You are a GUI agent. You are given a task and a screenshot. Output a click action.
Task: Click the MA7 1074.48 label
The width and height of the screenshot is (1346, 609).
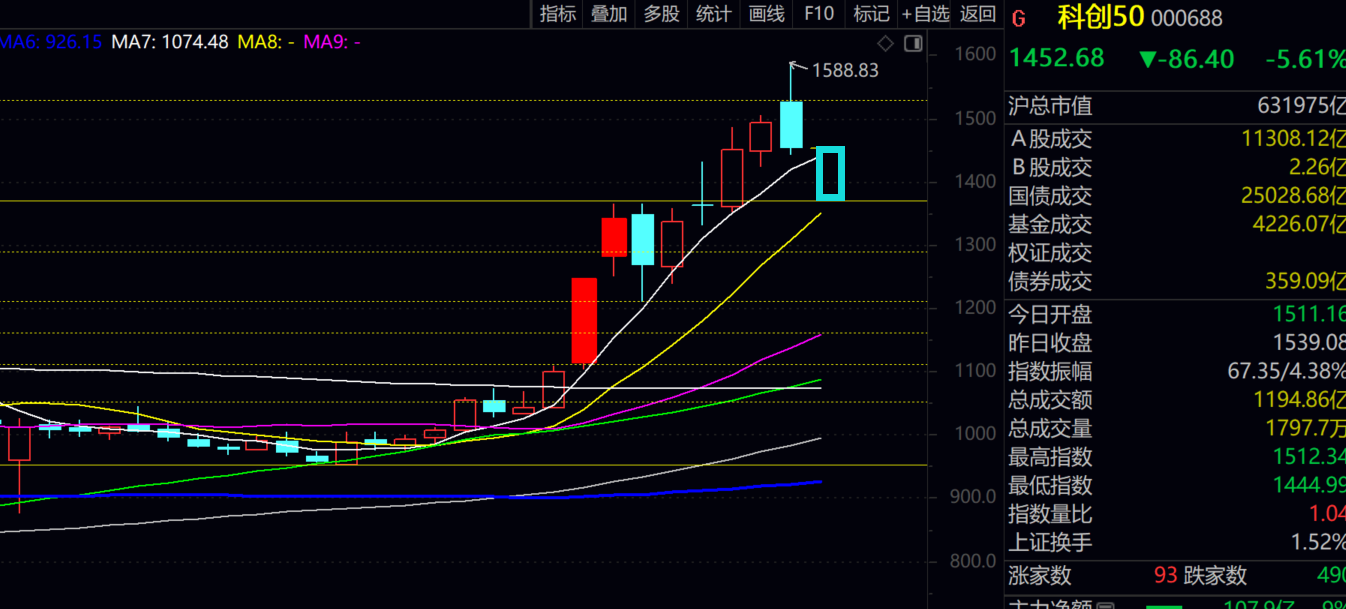tap(170, 42)
